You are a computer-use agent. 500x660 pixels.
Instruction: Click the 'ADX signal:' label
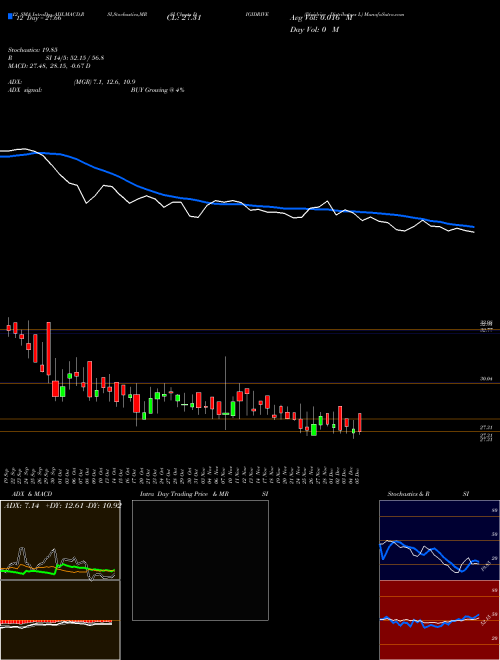pos(25,90)
